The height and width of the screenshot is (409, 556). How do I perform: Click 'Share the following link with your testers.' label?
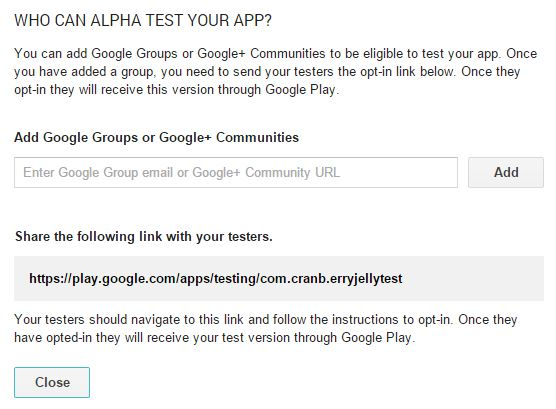click(x=144, y=236)
